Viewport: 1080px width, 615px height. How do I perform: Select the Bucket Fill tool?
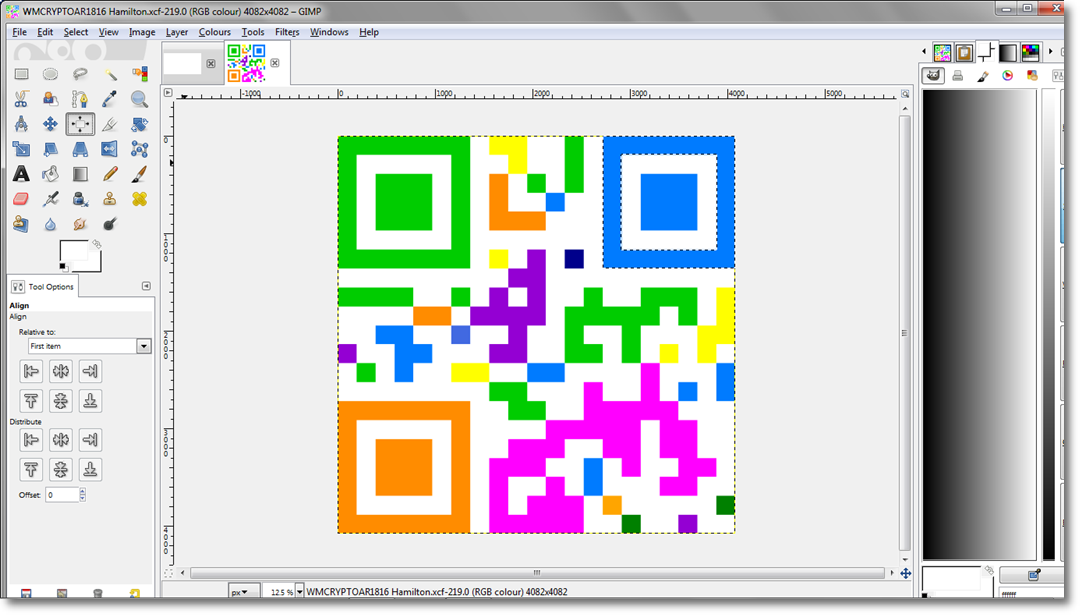pyautogui.click(x=50, y=174)
